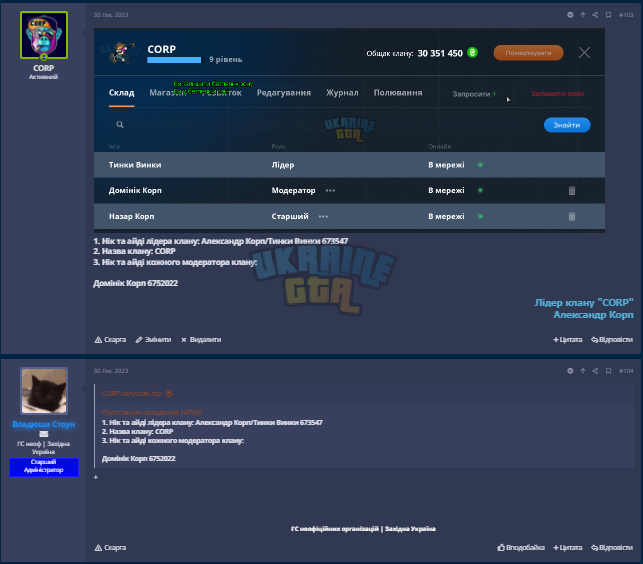Click the CORP clan emblem in the clan window
This screenshot has width=643, height=564.
pos(121,53)
